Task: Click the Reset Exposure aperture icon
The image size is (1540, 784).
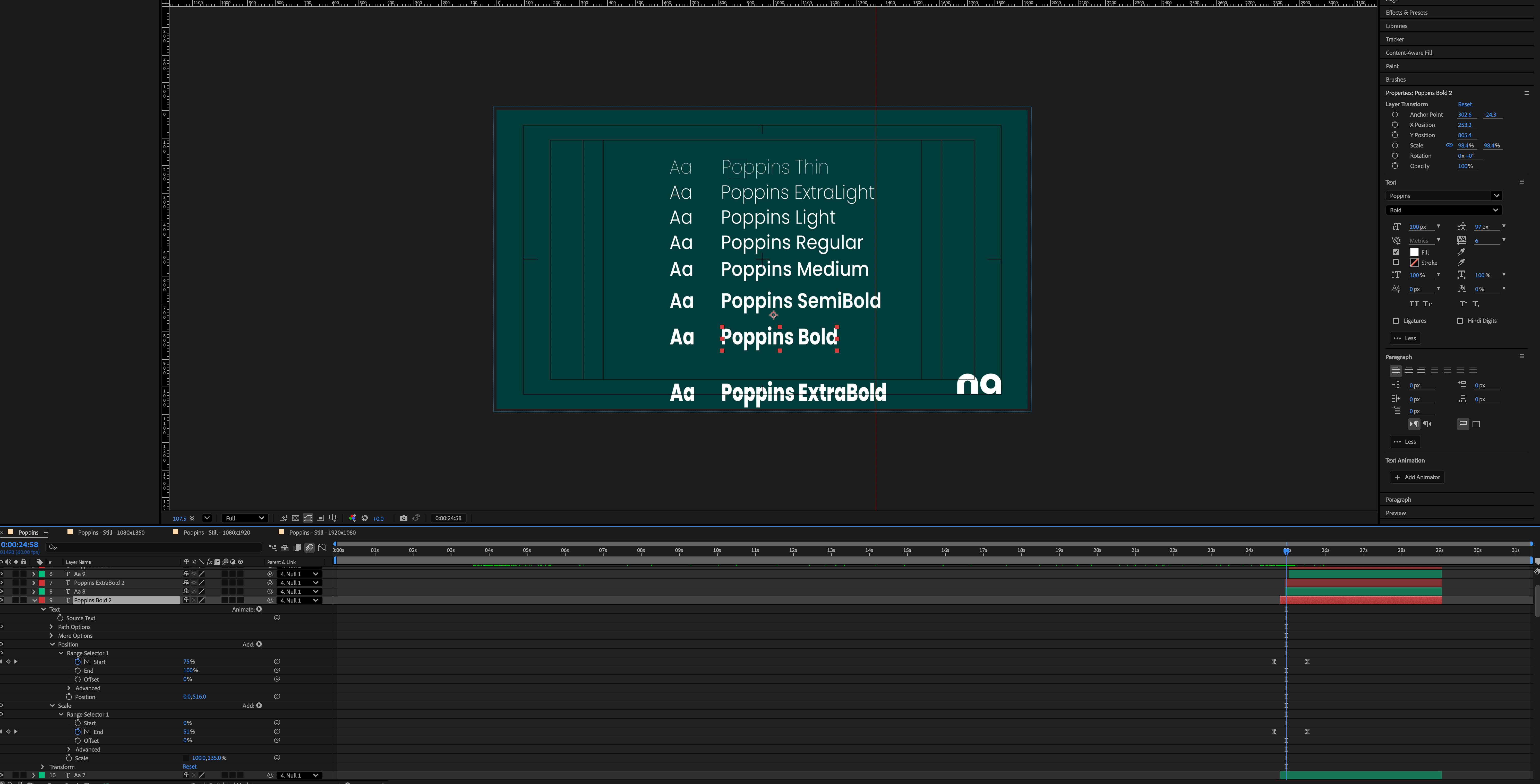Action: pos(365,518)
